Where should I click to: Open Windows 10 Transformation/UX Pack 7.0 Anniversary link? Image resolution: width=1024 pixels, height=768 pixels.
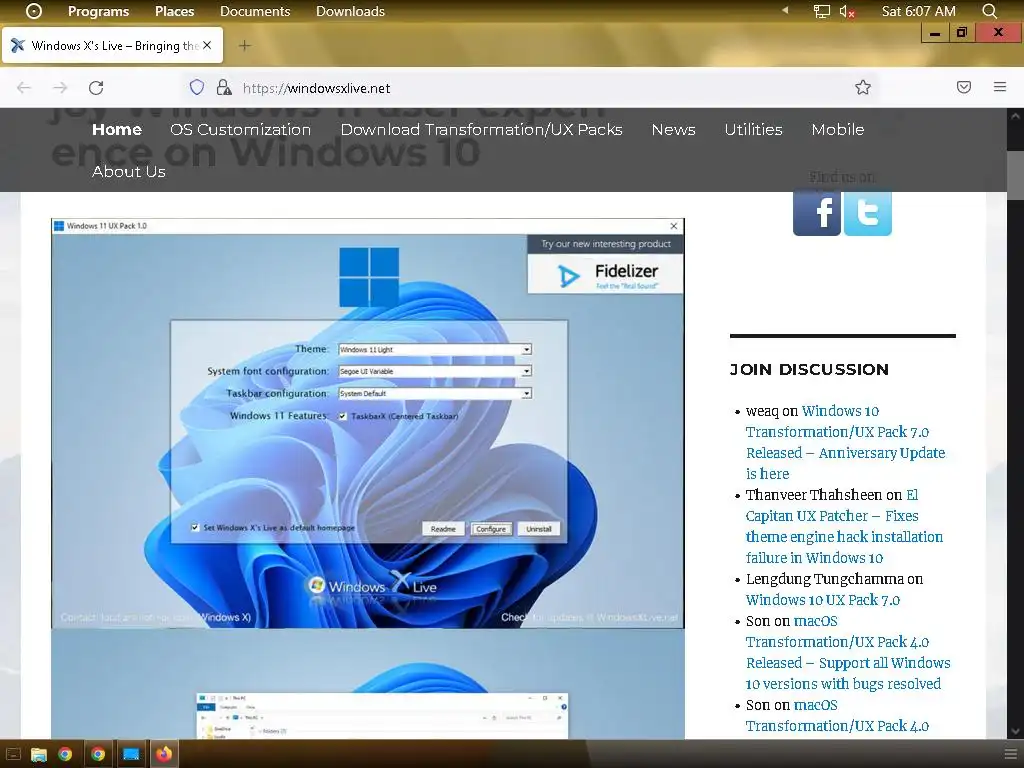845,442
